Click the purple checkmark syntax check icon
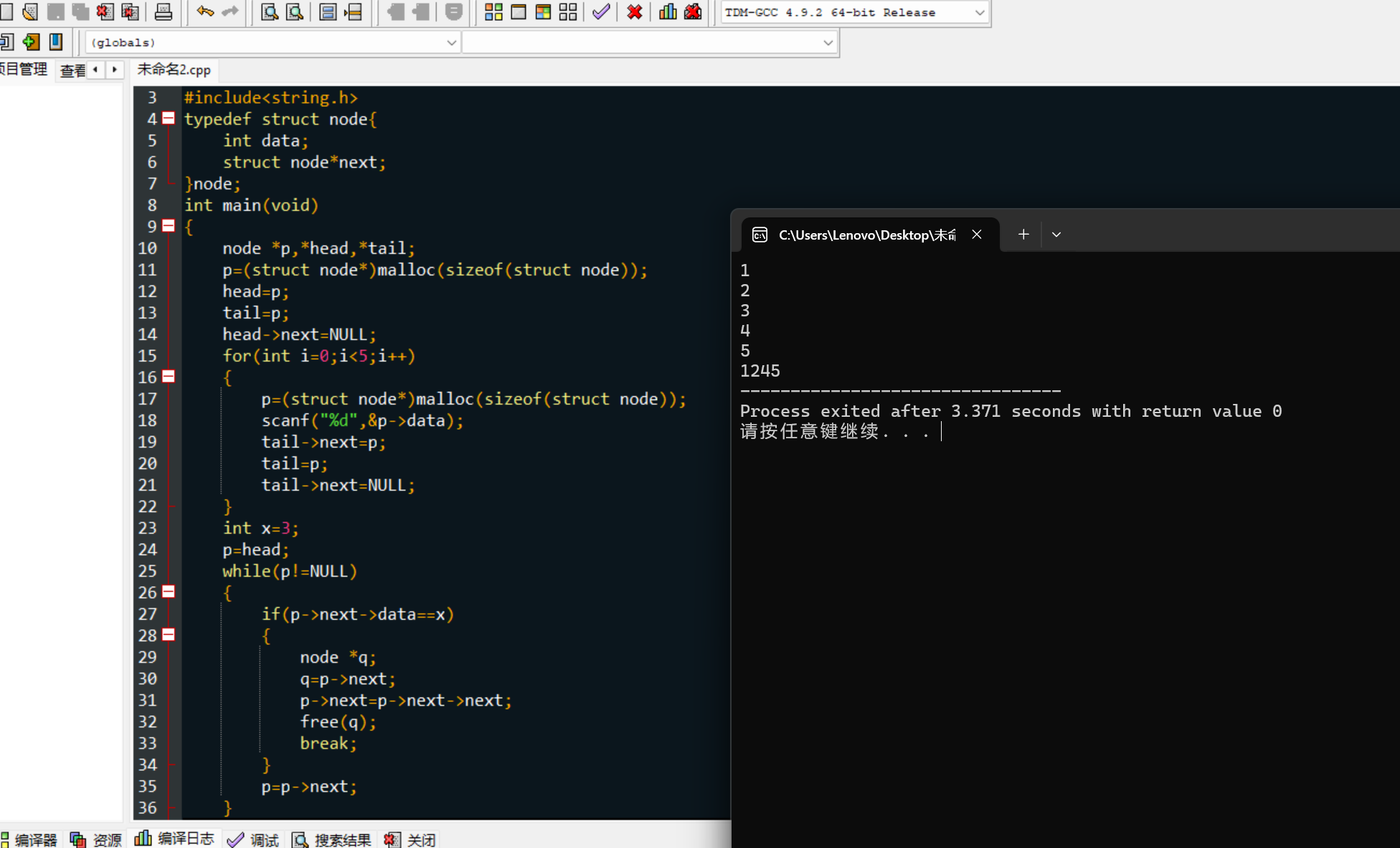This screenshot has width=1400, height=848. point(601,11)
